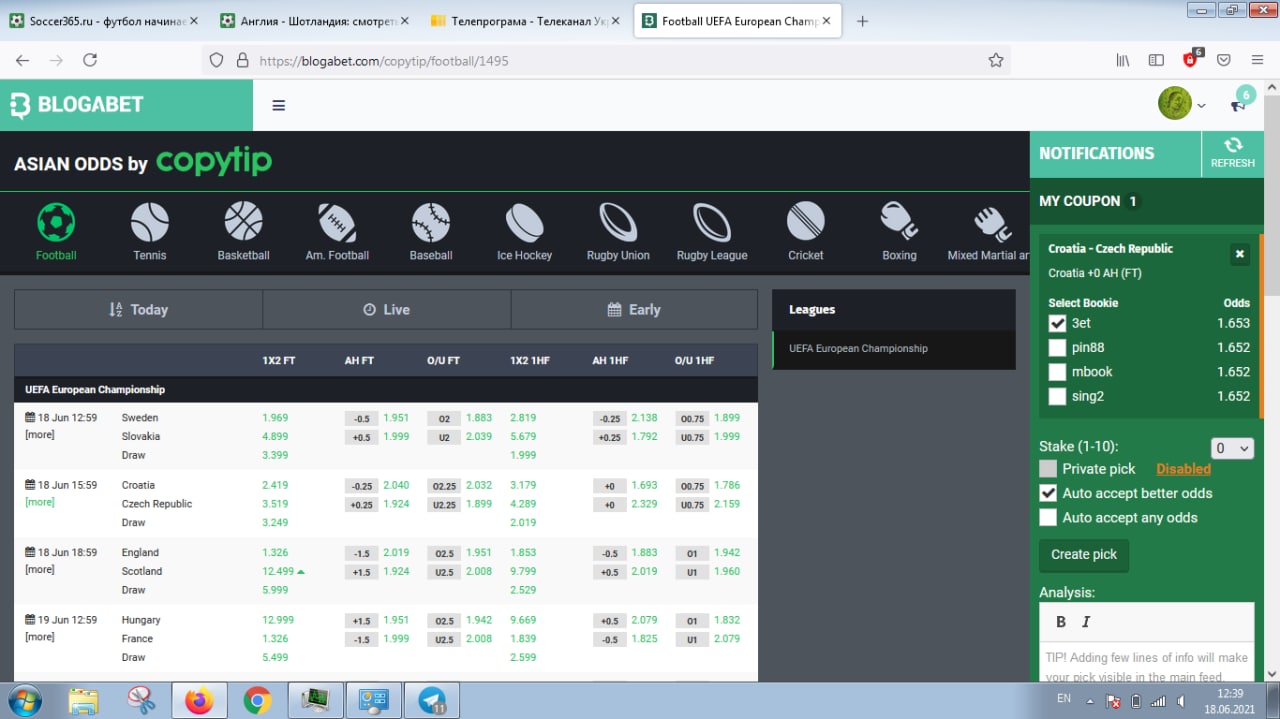This screenshot has width=1280, height=719.
Task: Switch to the Live tab
Action: 387,310
